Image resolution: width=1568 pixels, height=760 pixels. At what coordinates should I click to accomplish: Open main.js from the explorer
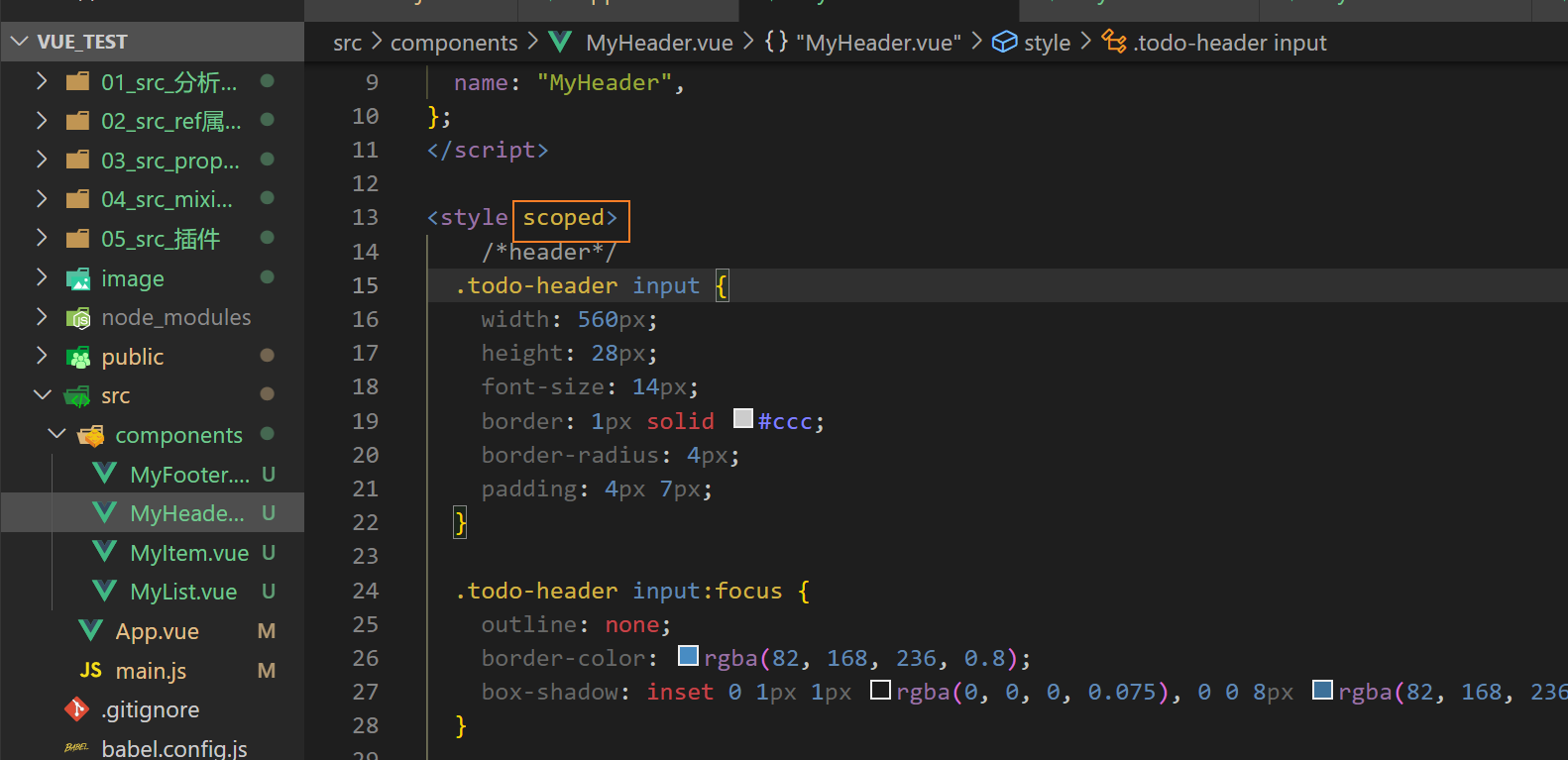pos(153,671)
